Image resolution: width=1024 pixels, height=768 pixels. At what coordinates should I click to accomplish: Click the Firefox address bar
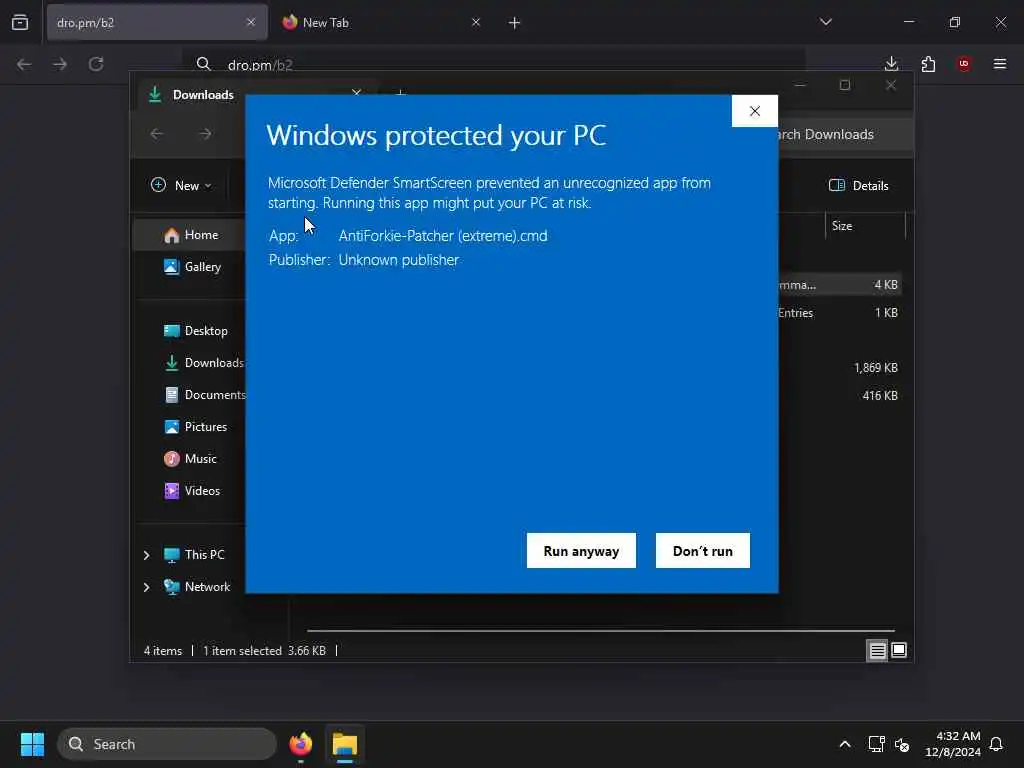494,63
